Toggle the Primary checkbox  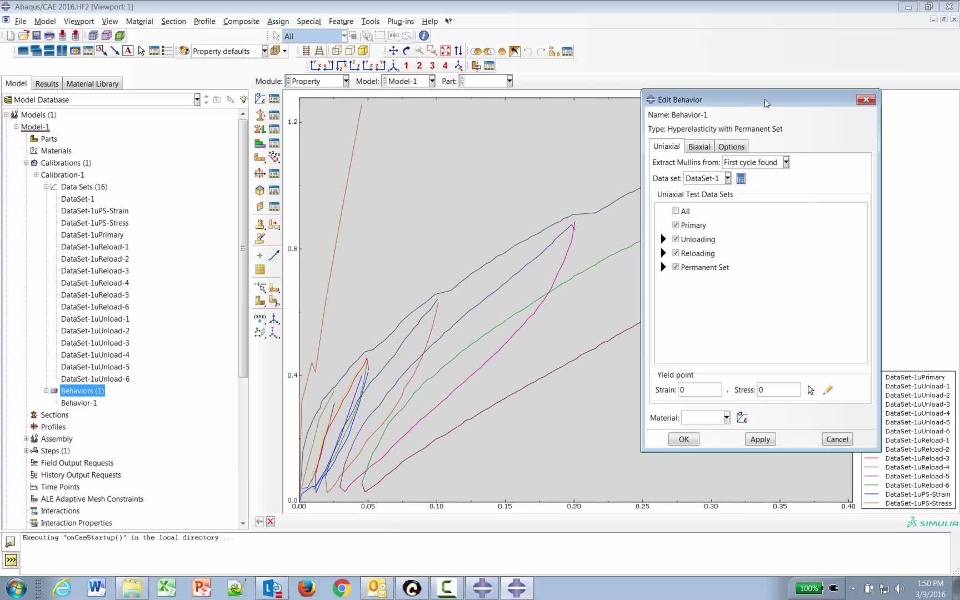(676, 225)
